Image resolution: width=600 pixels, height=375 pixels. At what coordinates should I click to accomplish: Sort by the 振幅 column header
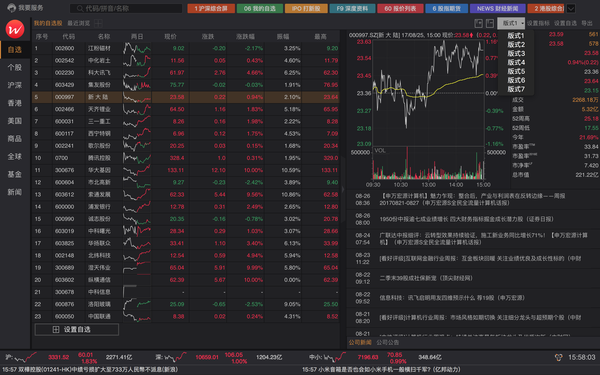pos(283,37)
